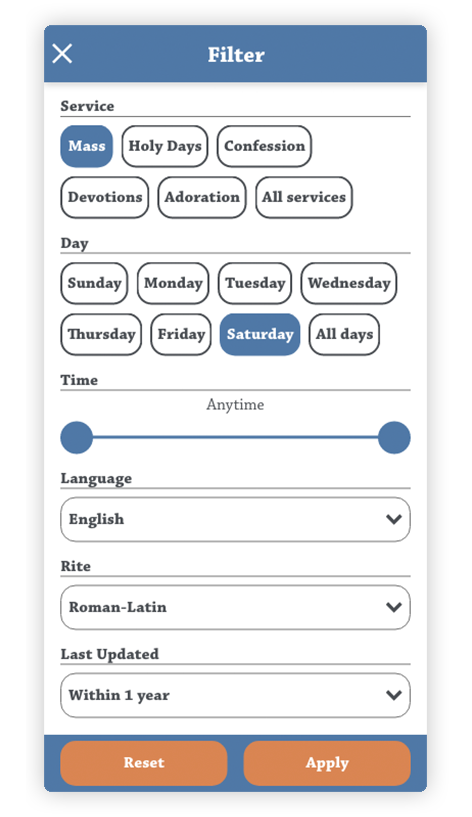Click the Language dropdown chevron arrow

pyautogui.click(x=394, y=519)
